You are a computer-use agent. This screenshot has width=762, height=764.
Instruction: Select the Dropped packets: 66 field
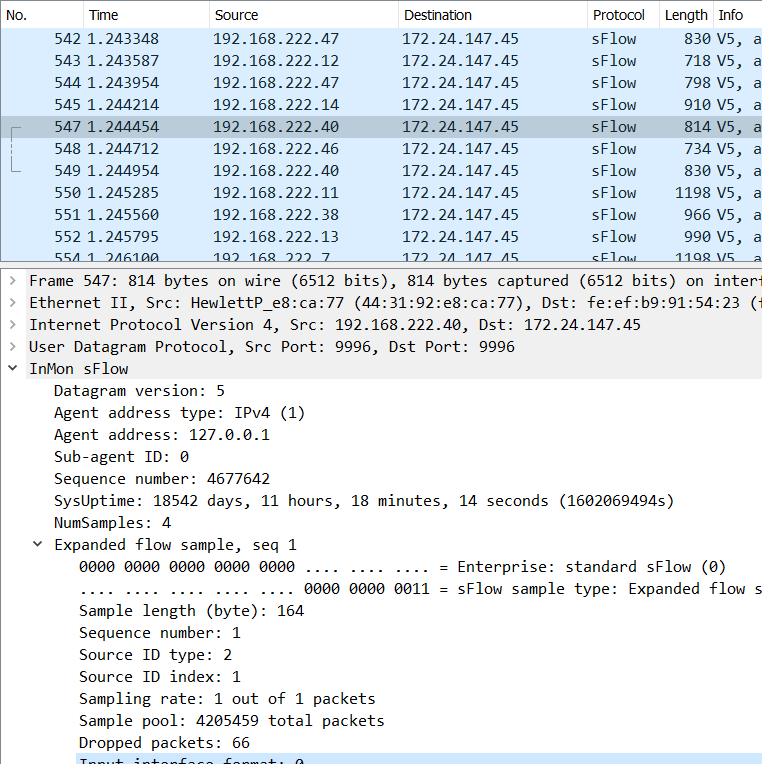[164, 743]
